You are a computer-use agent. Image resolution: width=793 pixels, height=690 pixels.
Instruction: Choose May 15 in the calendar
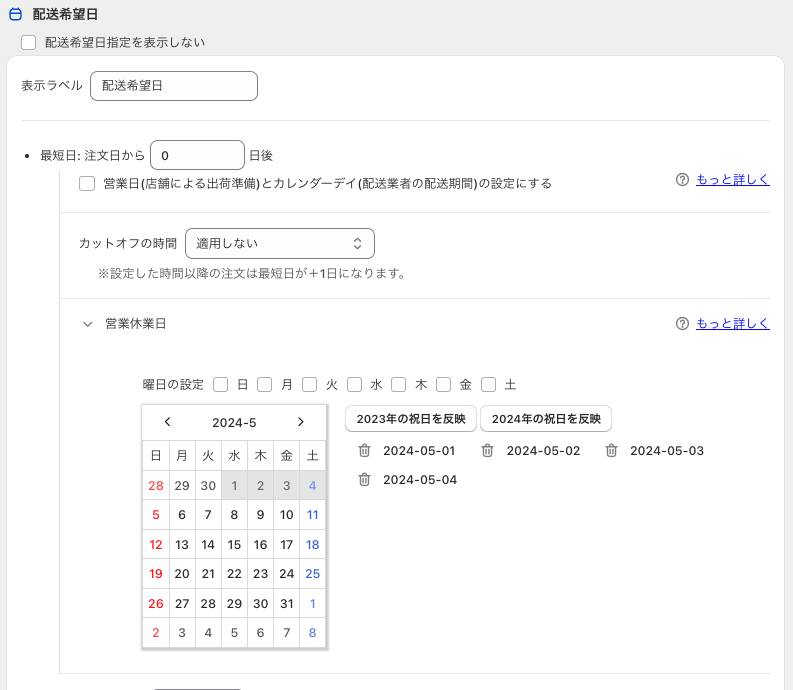point(234,545)
